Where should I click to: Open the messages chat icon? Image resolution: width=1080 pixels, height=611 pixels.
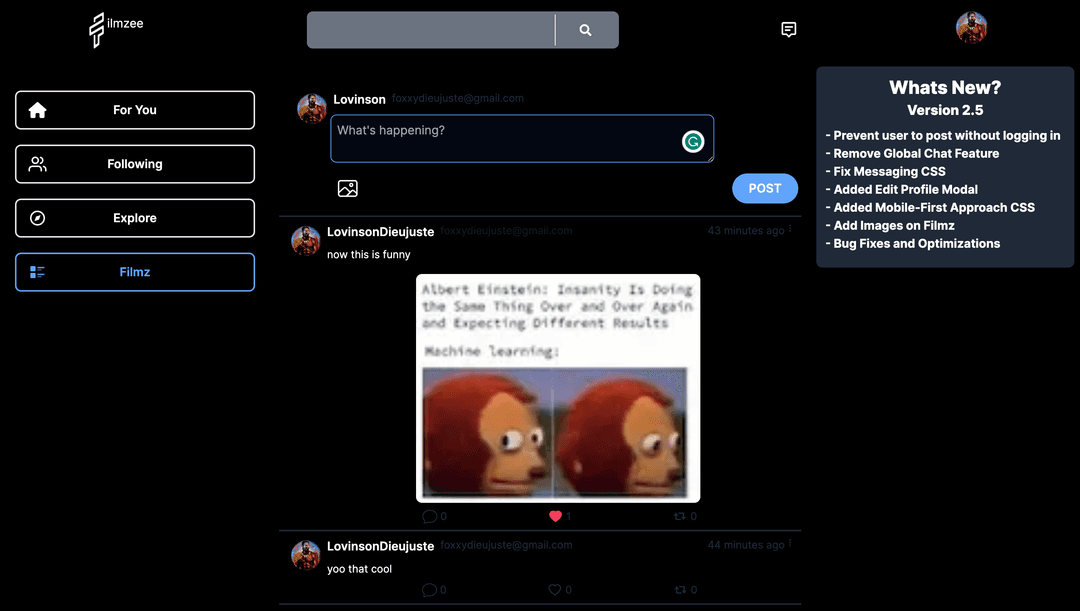[789, 30]
